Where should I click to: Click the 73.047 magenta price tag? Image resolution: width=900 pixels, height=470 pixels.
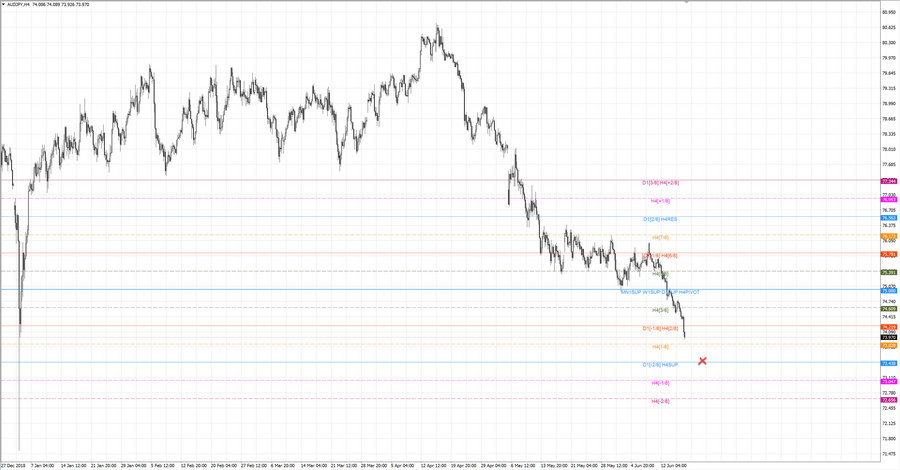click(889, 382)
